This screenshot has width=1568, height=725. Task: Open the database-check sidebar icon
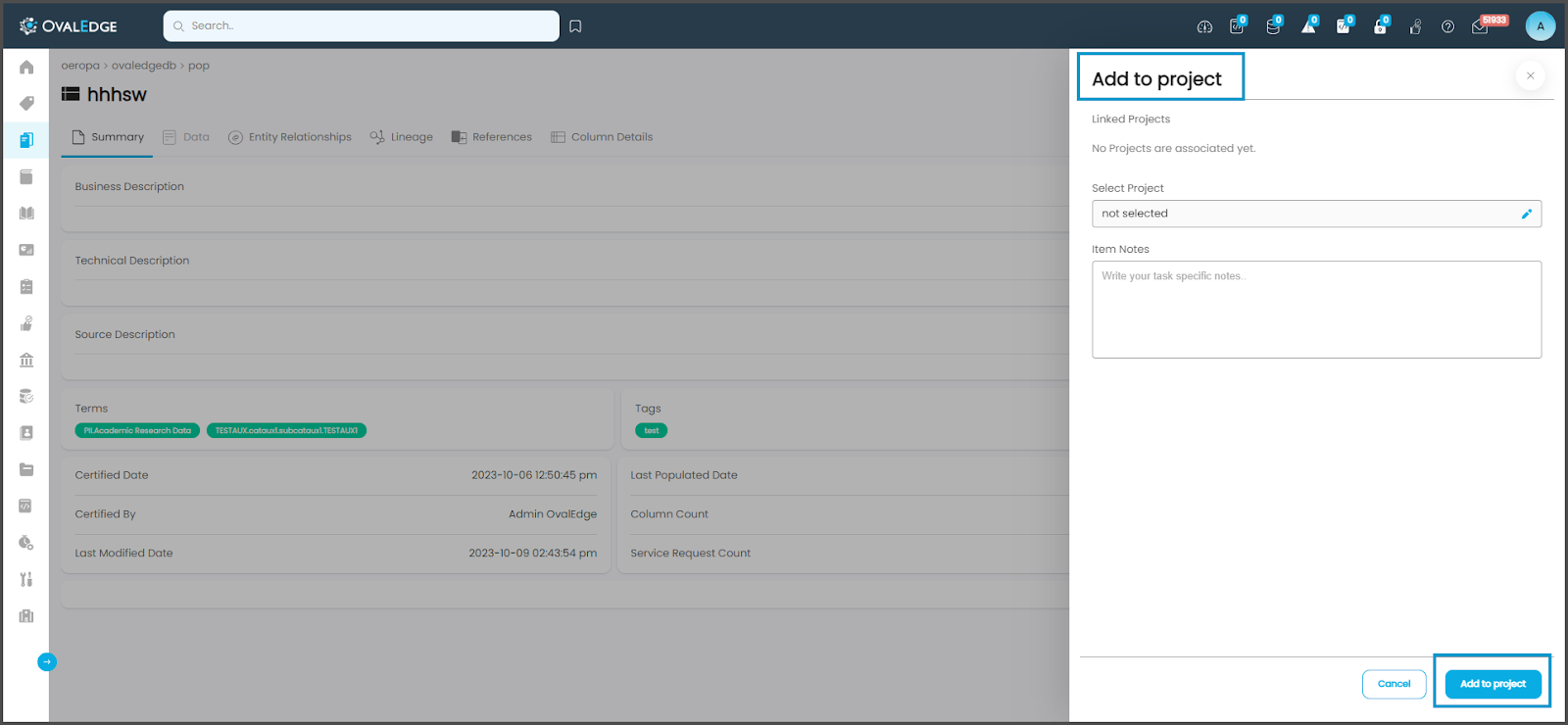tap(26, 396)
